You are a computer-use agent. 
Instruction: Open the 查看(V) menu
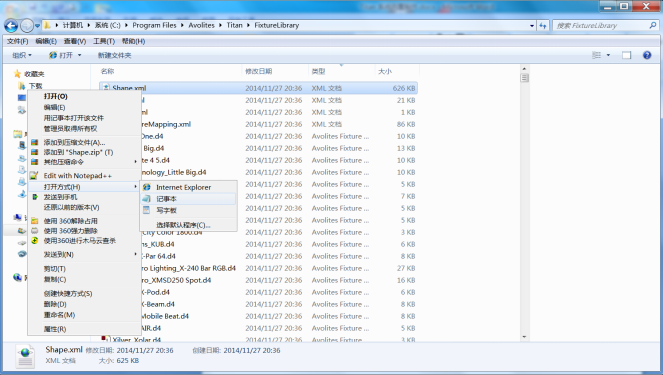point(74,41)
